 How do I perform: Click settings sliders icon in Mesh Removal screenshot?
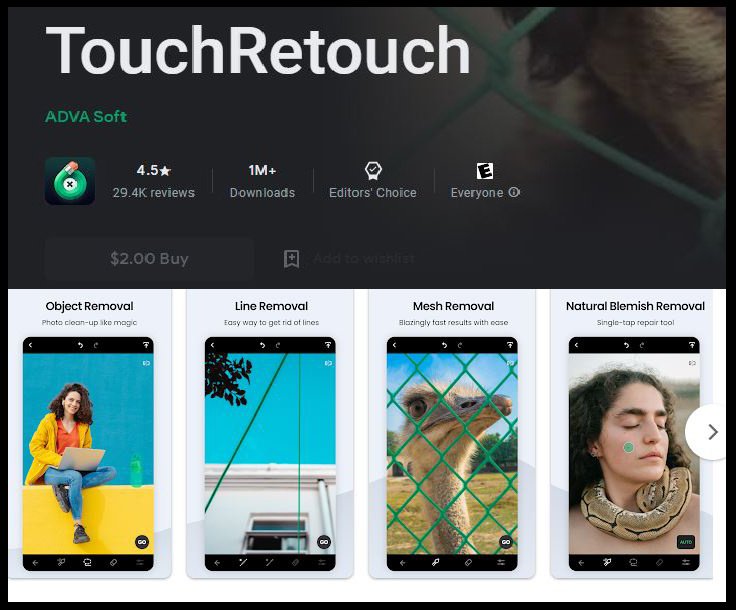[x=501, y=562]
